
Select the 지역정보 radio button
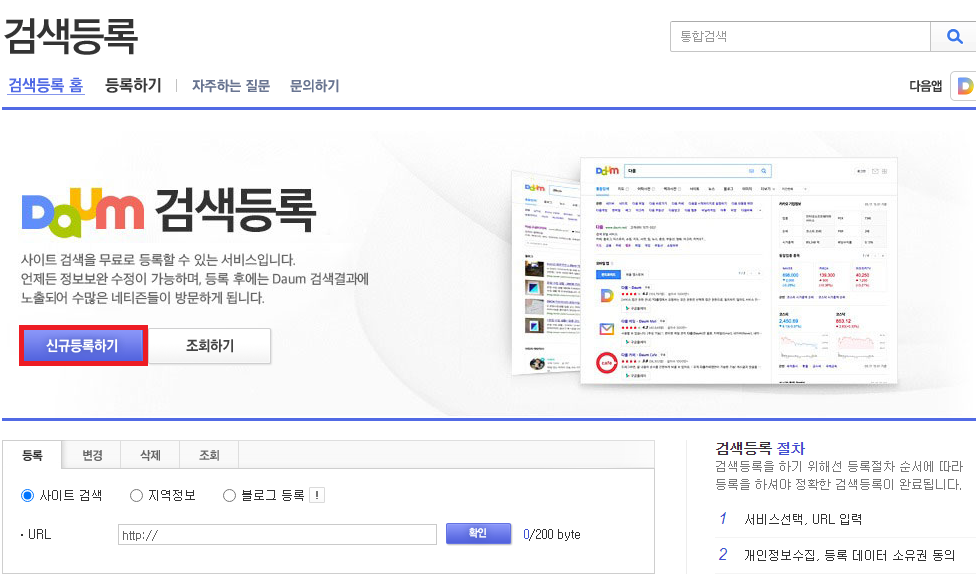point(136,496)
